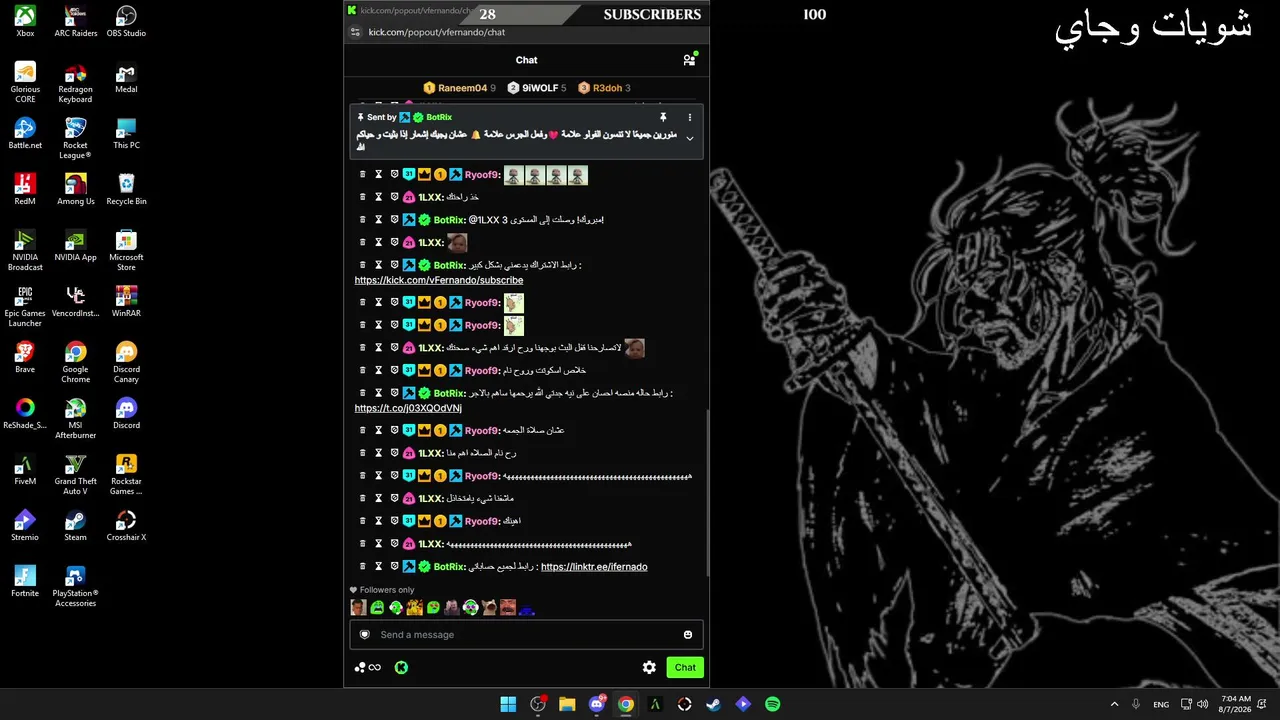This screenshot has height=720, width=1280.
Task: Select the Stremio desktop icon
Action: (25, 526)
